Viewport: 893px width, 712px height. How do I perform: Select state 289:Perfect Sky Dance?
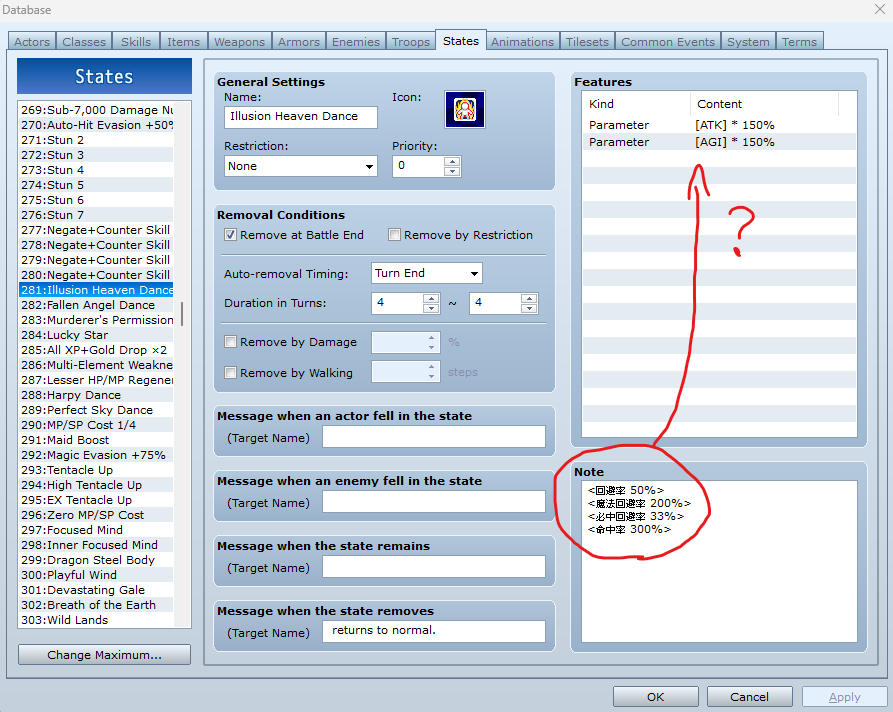click(x=96, y=410)
